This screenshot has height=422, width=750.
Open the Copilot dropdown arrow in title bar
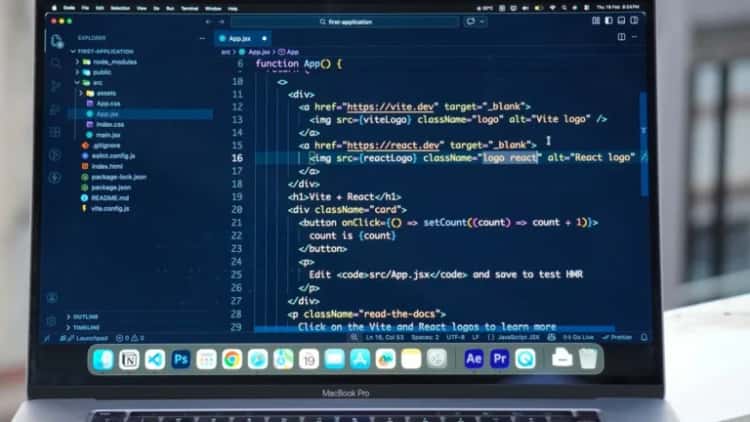(482, 22)
